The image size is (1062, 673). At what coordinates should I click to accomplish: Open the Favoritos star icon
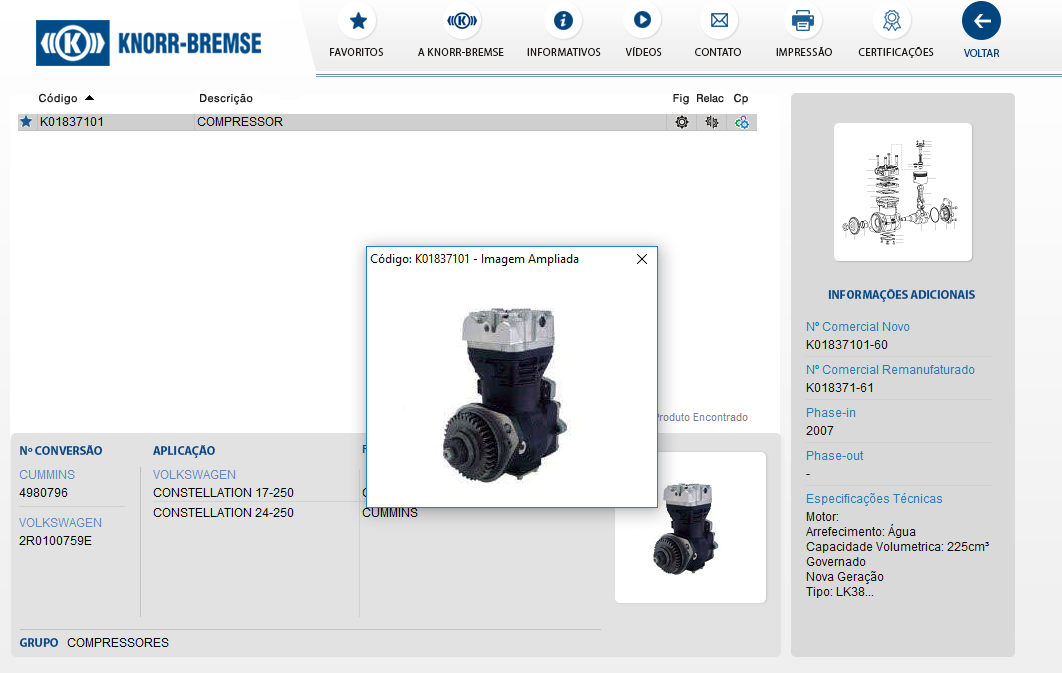click(357, 21)
